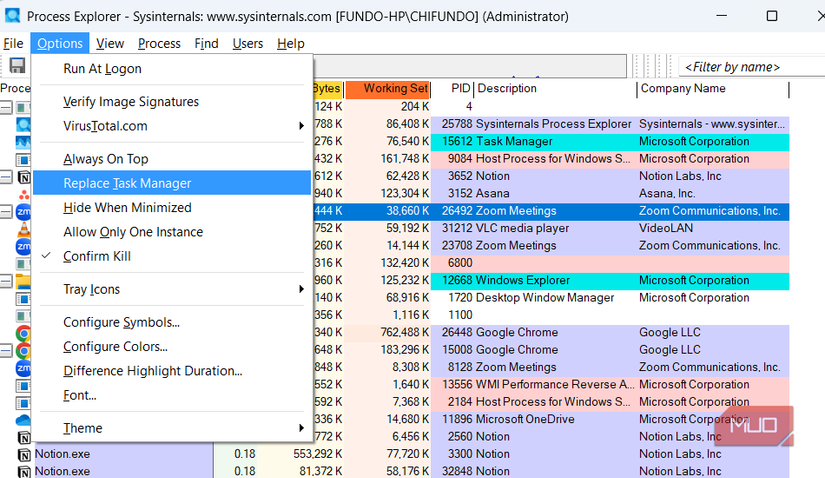Click the Notion icon in the PID 3652 row

pos(24,177)
